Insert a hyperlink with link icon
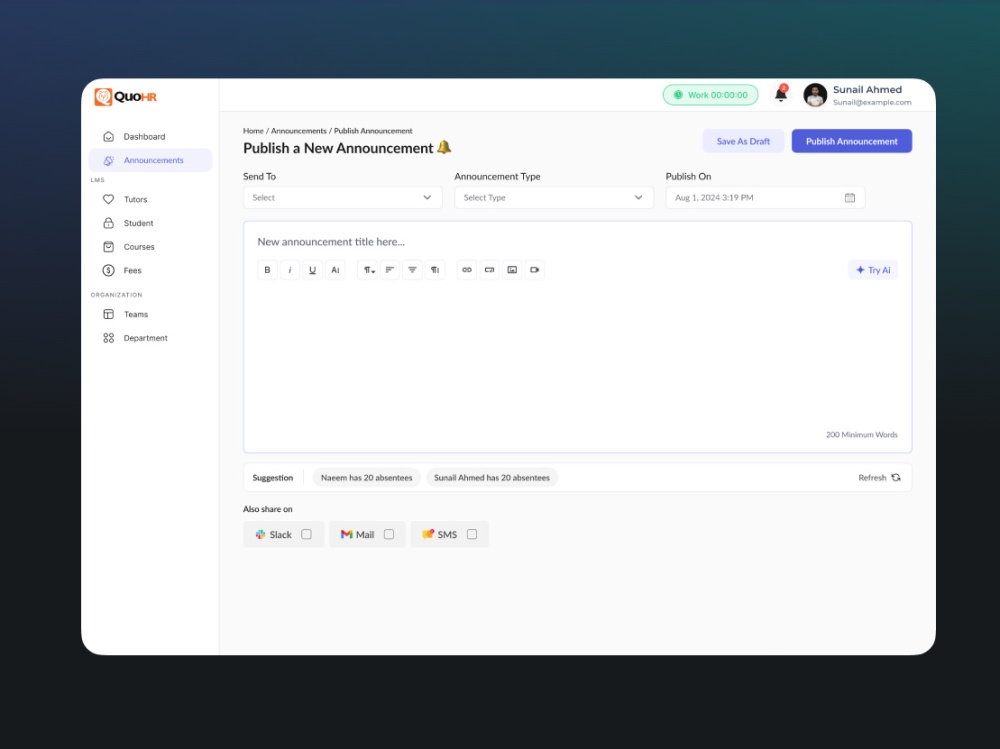 click(x=467, y=270)
